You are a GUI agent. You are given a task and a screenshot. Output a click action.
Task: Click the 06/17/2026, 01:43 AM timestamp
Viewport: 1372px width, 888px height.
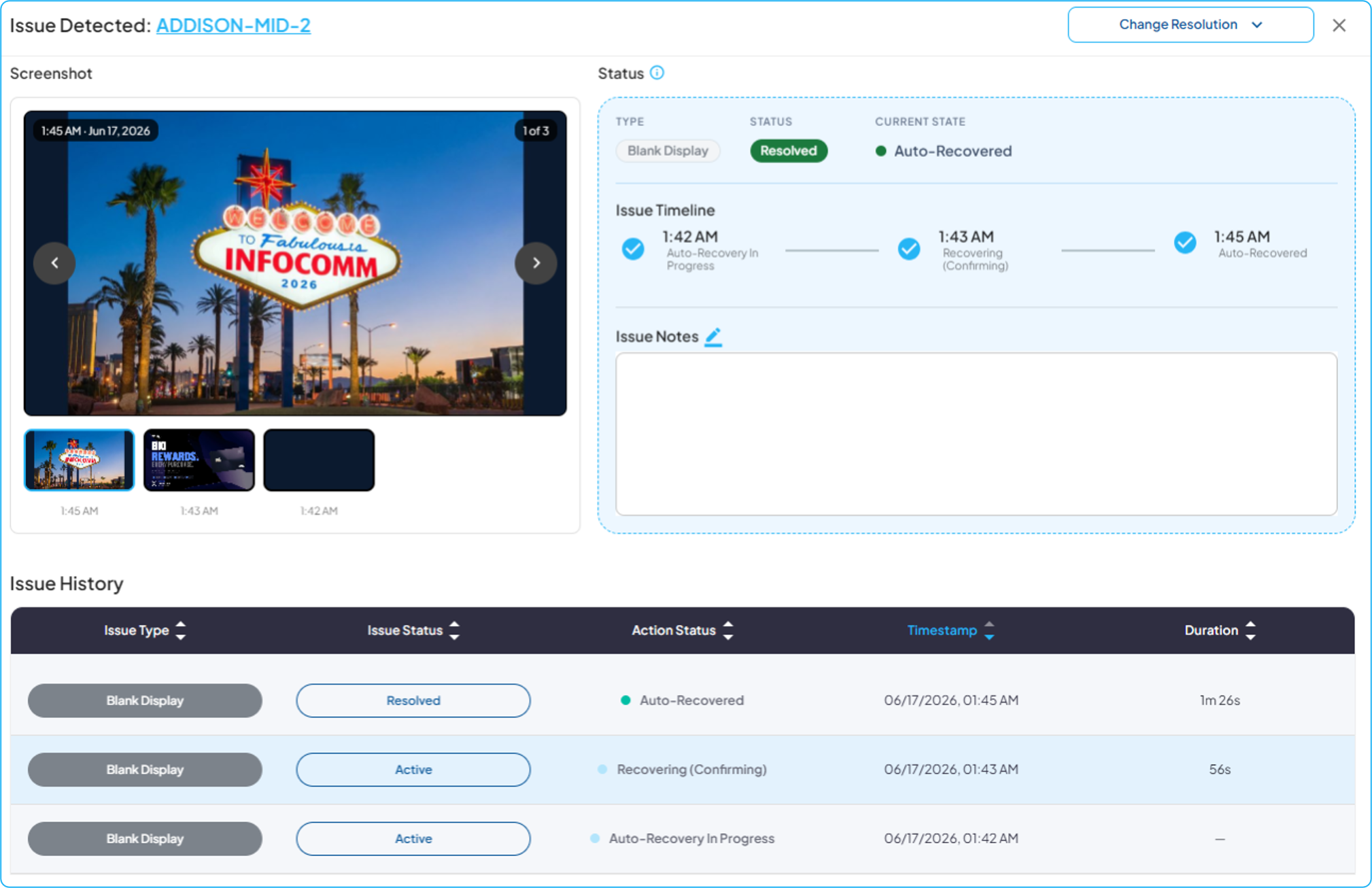click(951, 770)
